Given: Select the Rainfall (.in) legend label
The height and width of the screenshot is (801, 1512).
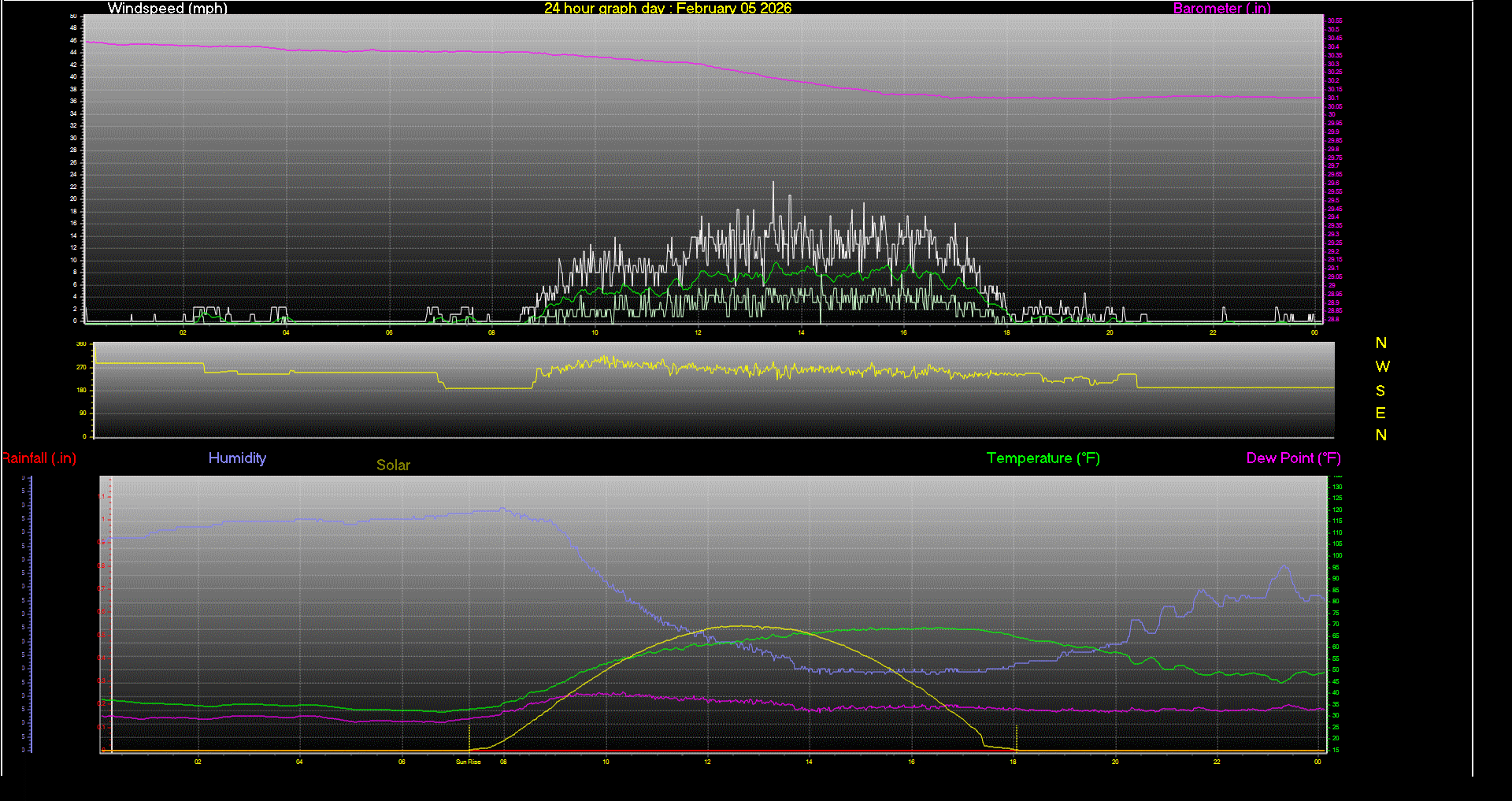Looking at the screenshot, I should (x=39, y=458).
